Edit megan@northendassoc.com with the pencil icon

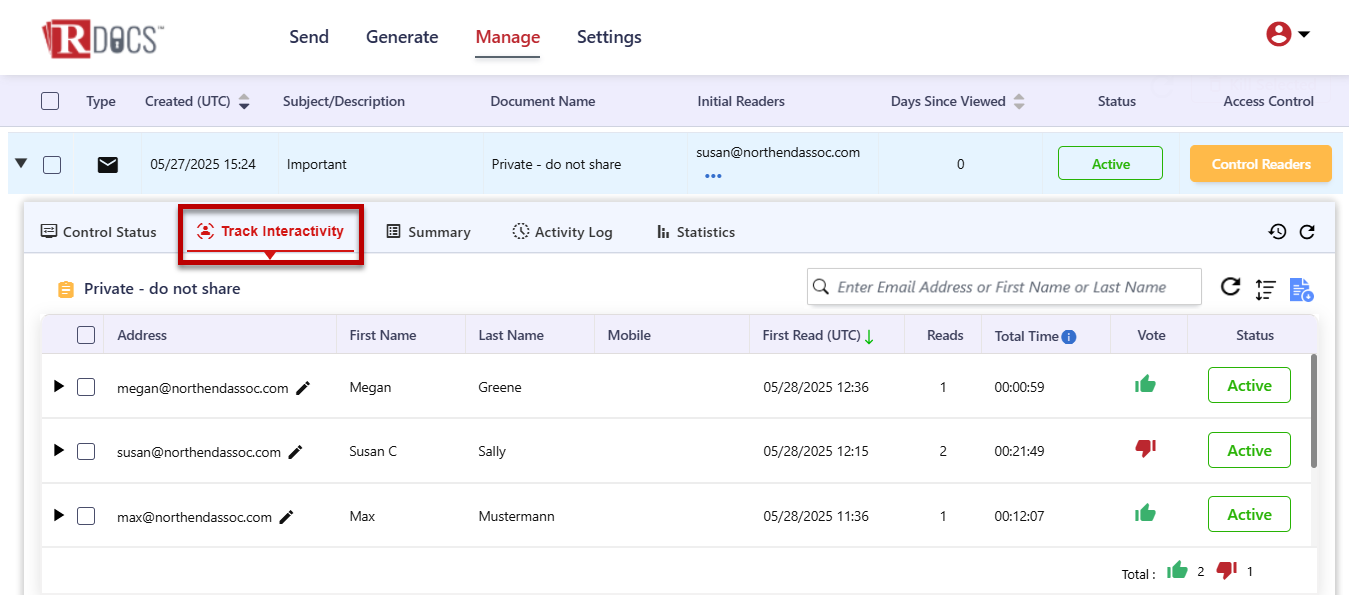coord(303,388)
